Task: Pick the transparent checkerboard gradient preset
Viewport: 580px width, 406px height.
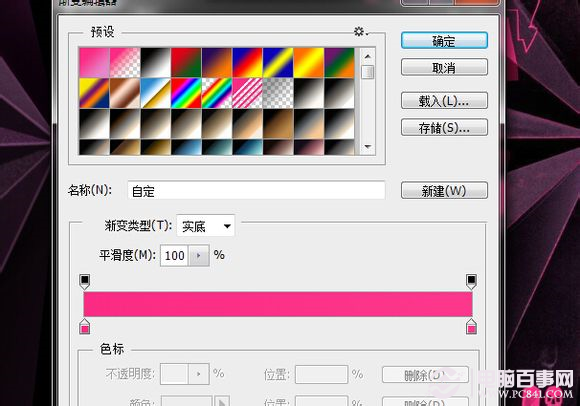Action: pyautogui.click(x=278, y=93)
